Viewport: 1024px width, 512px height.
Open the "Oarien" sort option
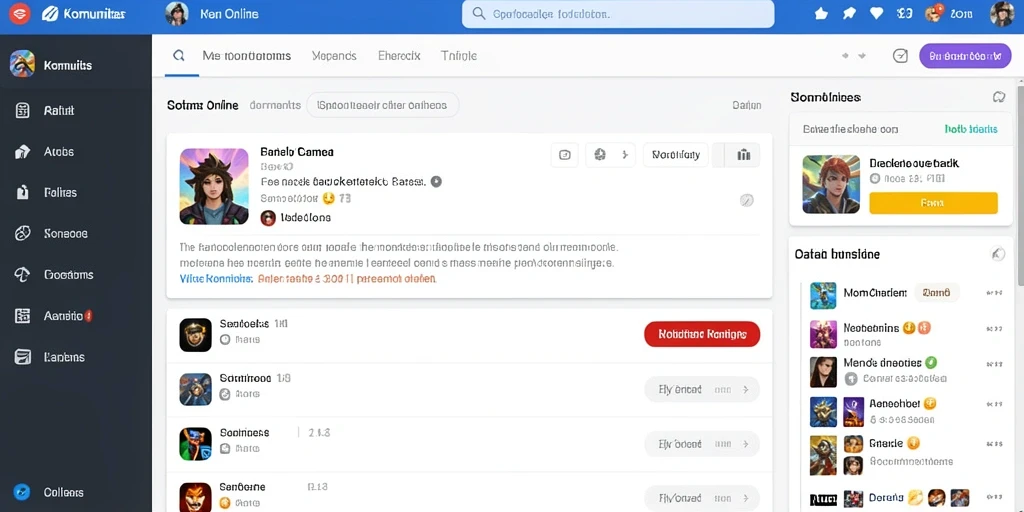[x=746, y=104]
